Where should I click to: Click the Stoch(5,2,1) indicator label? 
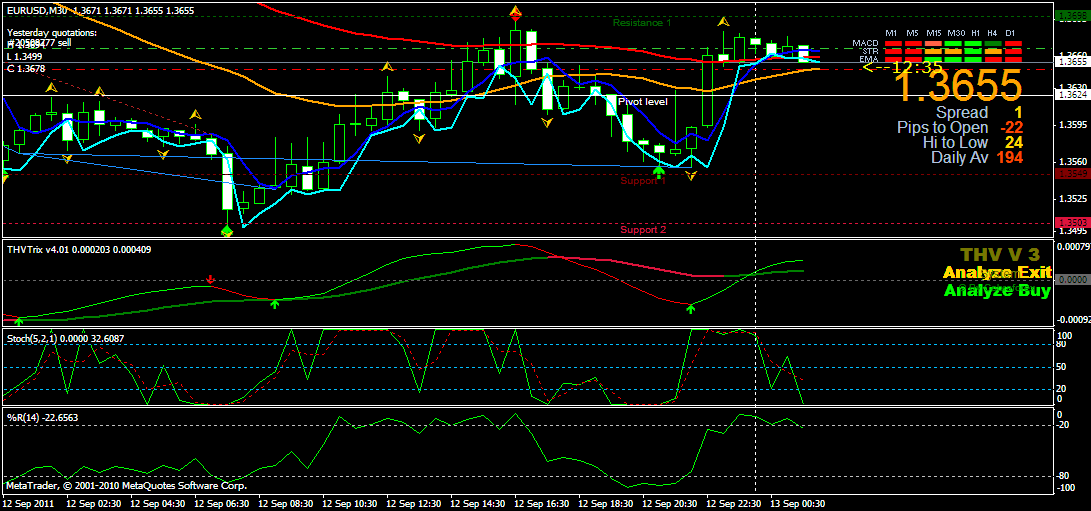(x=65, y=338)
